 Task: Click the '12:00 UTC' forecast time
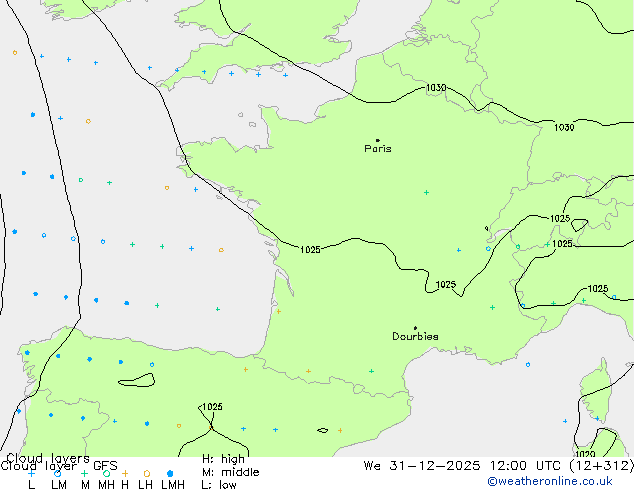coord(525,466)
